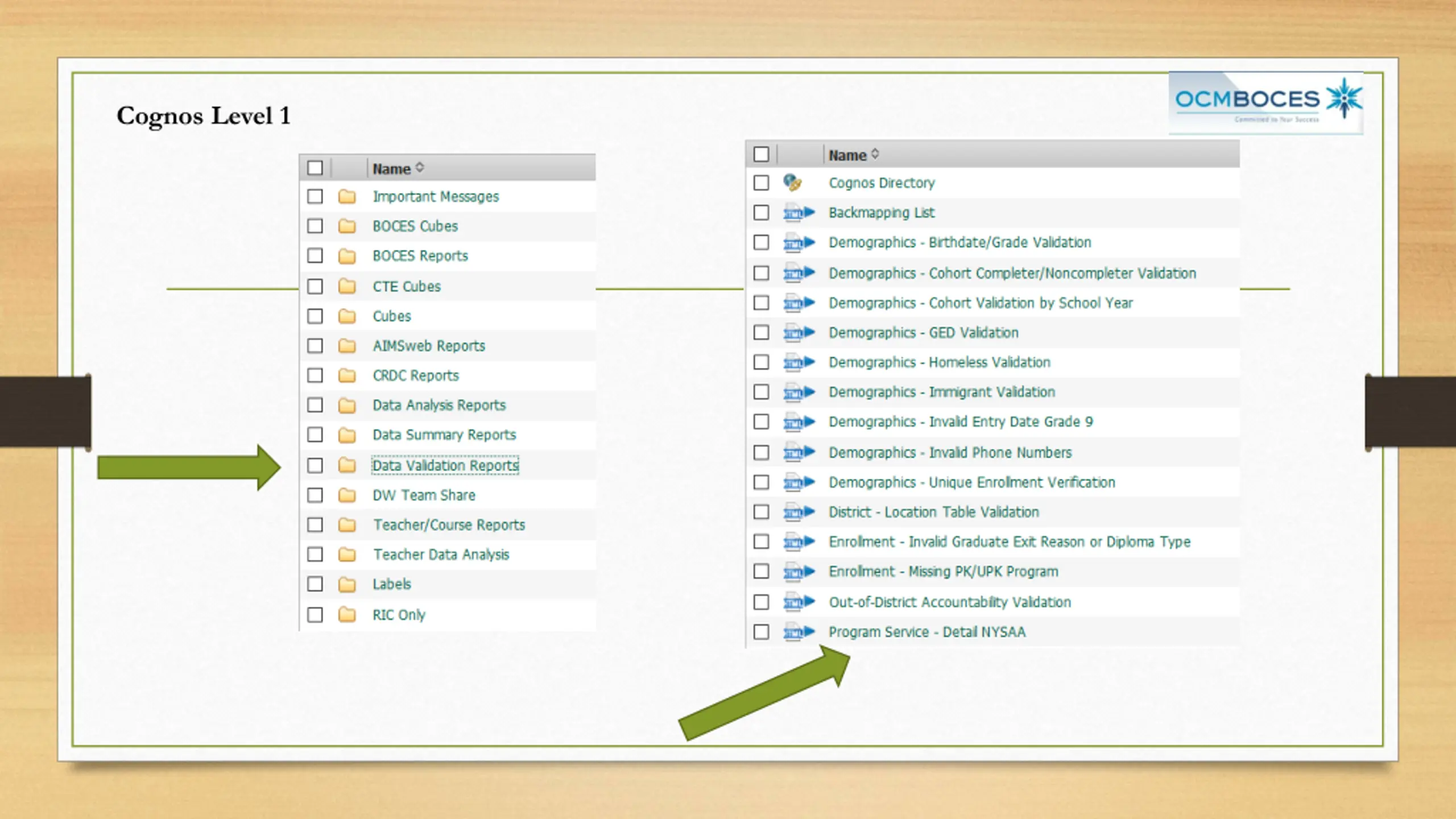Click the Missing PK/UPK Program report icon
Image resolution: width=1456 pixels, height=819 pixels.
(799, 572)
